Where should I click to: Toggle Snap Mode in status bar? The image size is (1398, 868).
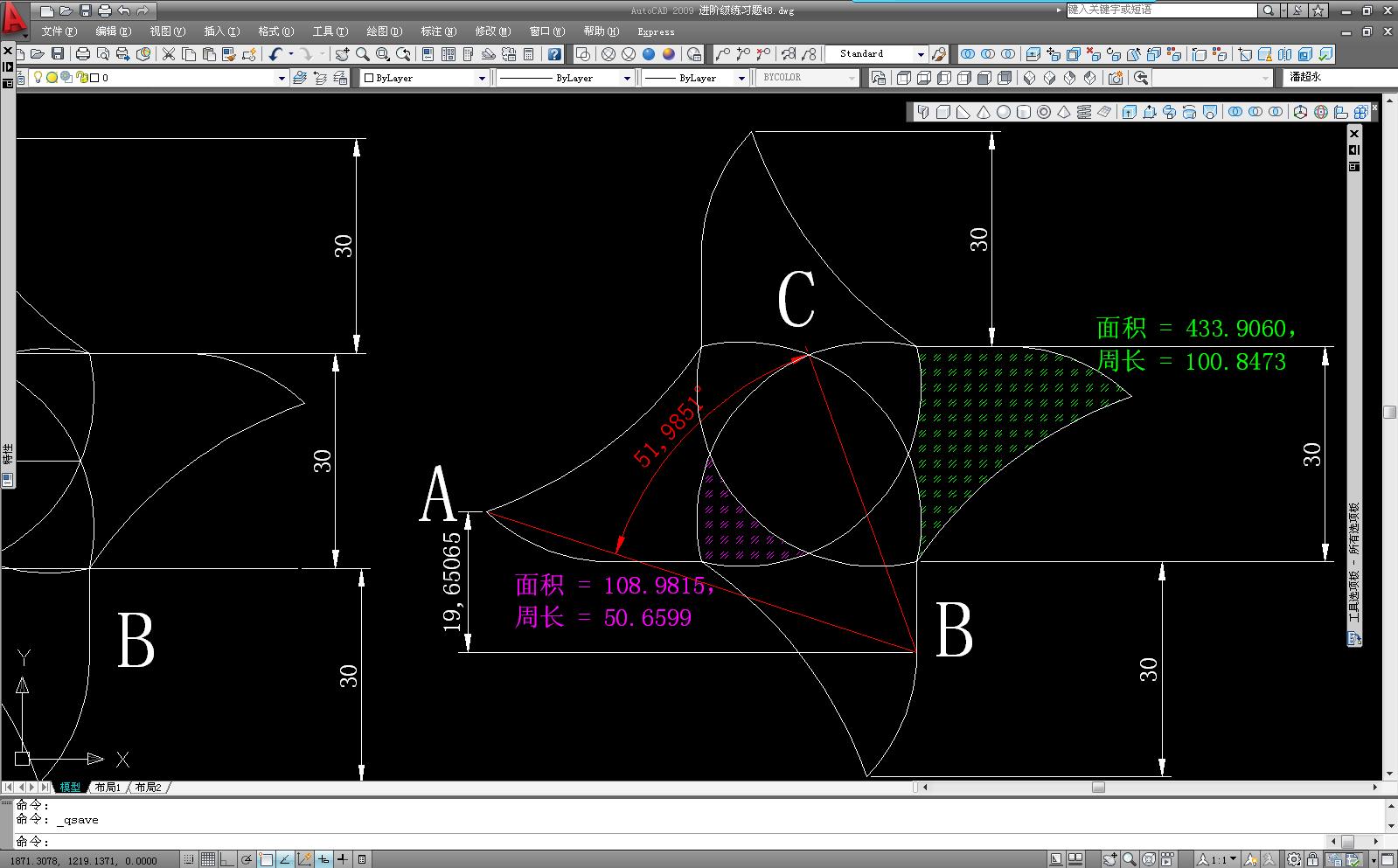189,859
